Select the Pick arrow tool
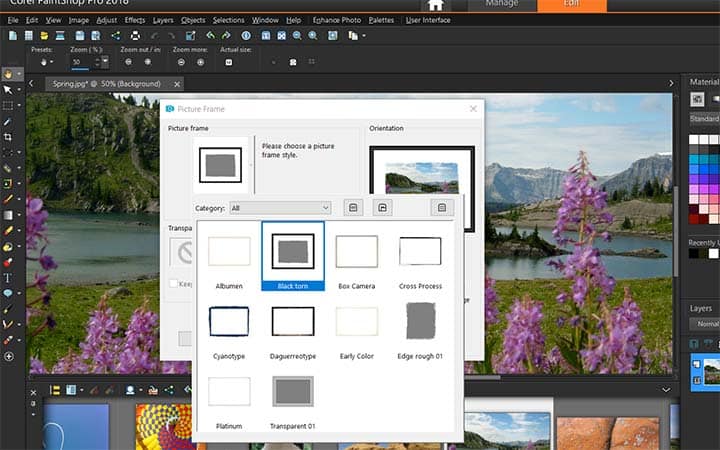Screen dimensions: 720x450 (x=8, y=90)
